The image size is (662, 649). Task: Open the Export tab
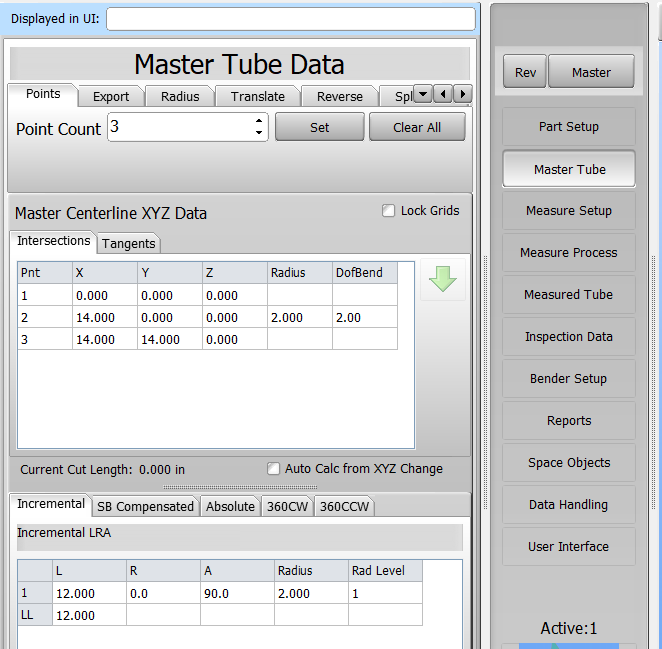[111, 96]
